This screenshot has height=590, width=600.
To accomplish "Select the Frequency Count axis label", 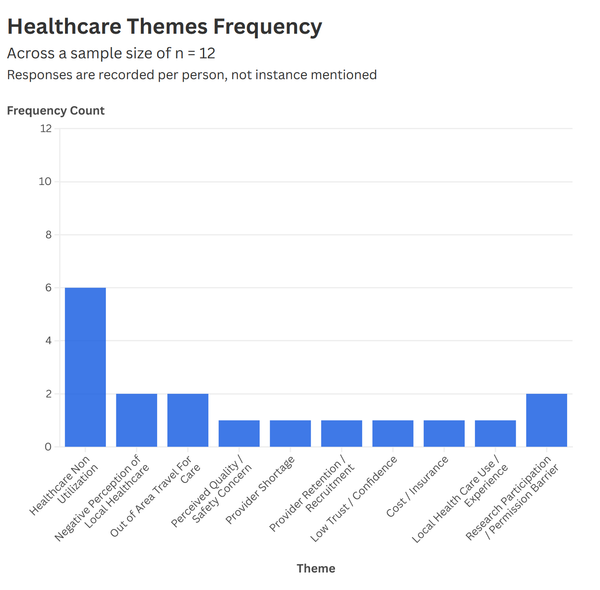I will click(56, 111).
